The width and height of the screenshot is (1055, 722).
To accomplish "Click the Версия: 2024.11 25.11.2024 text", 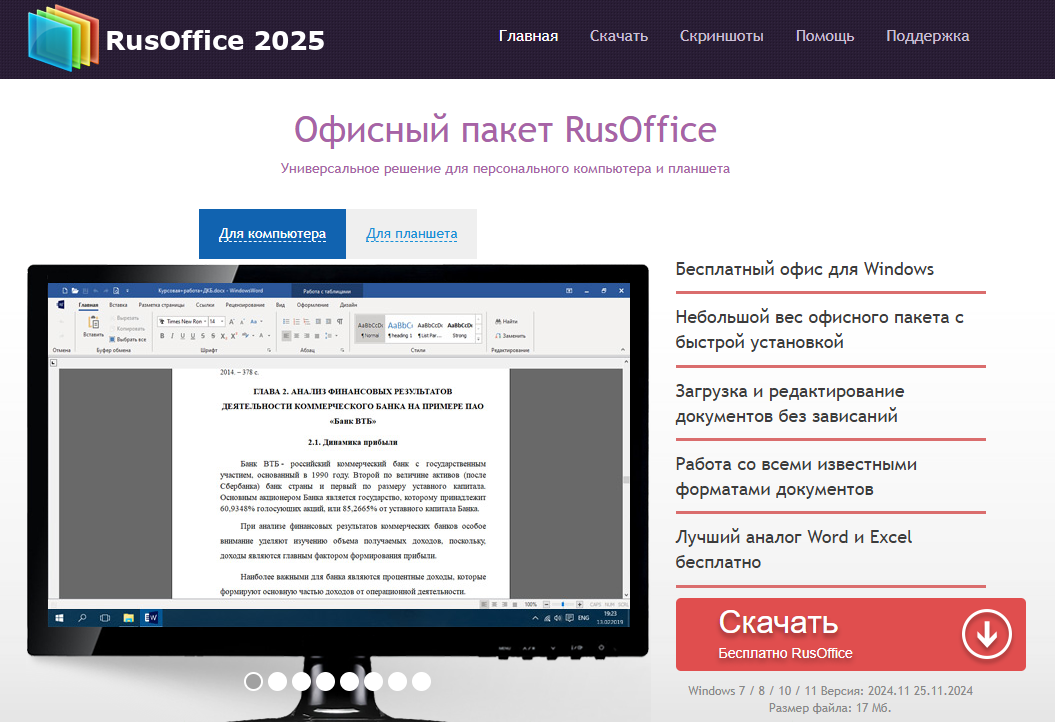I will pos(897,690).
